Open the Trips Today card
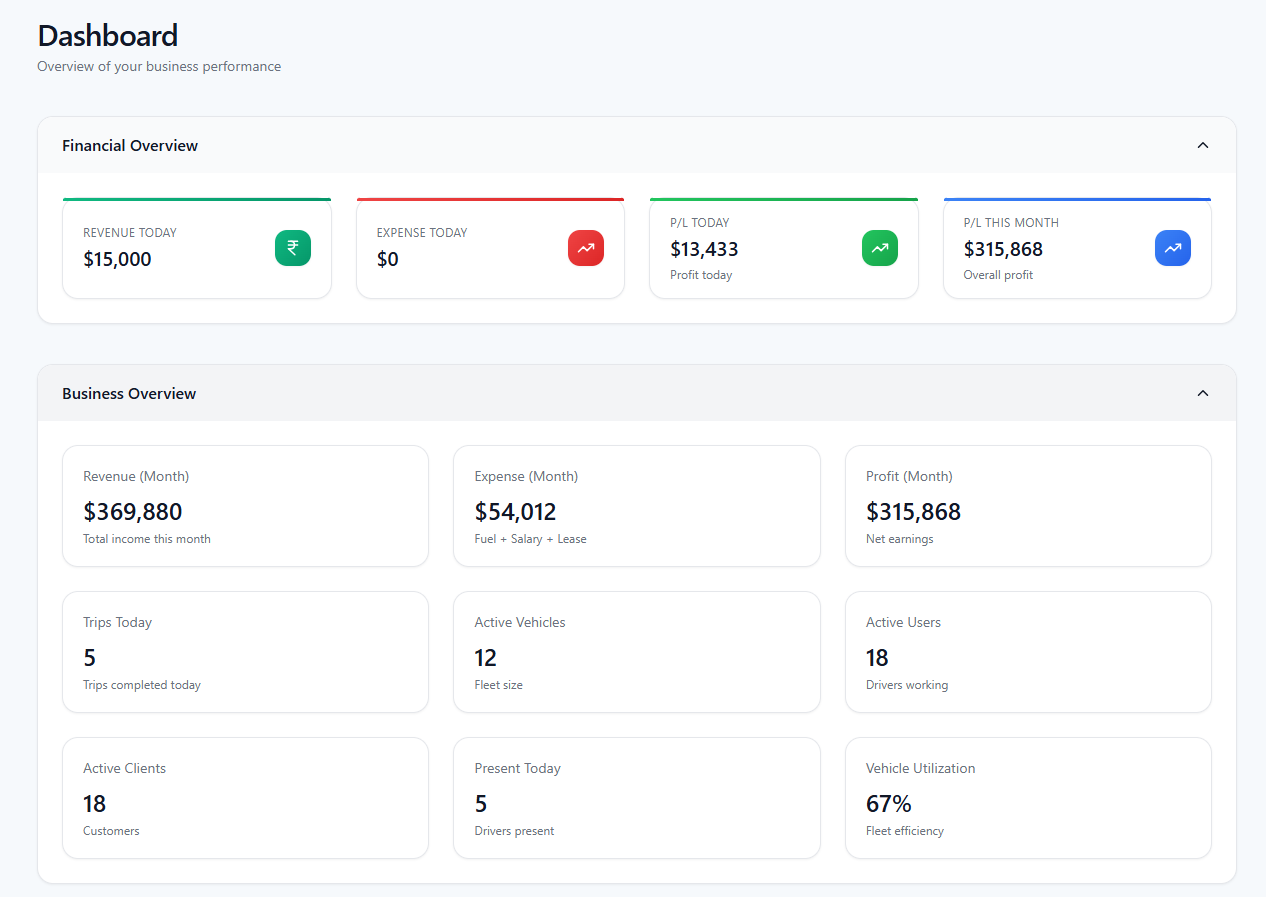This screenshot has width=1266, height=897. [x=245, y=651]
